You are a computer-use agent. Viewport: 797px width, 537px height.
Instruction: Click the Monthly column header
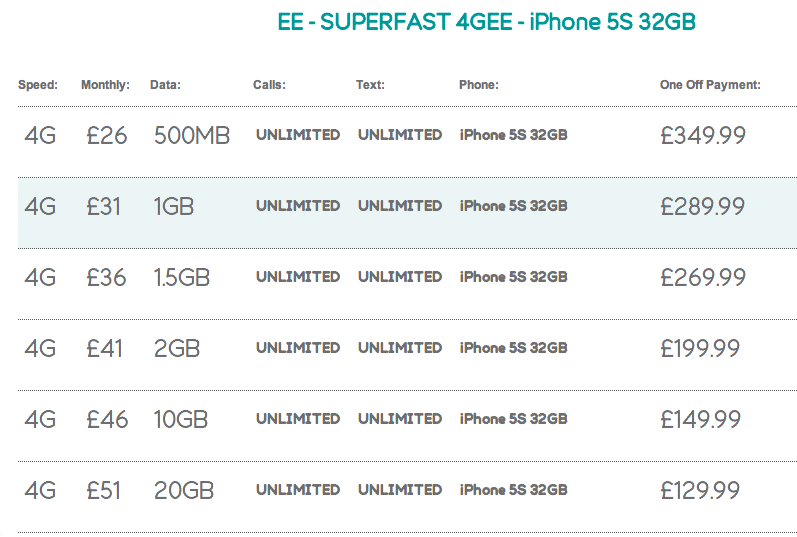coord(105,85)
